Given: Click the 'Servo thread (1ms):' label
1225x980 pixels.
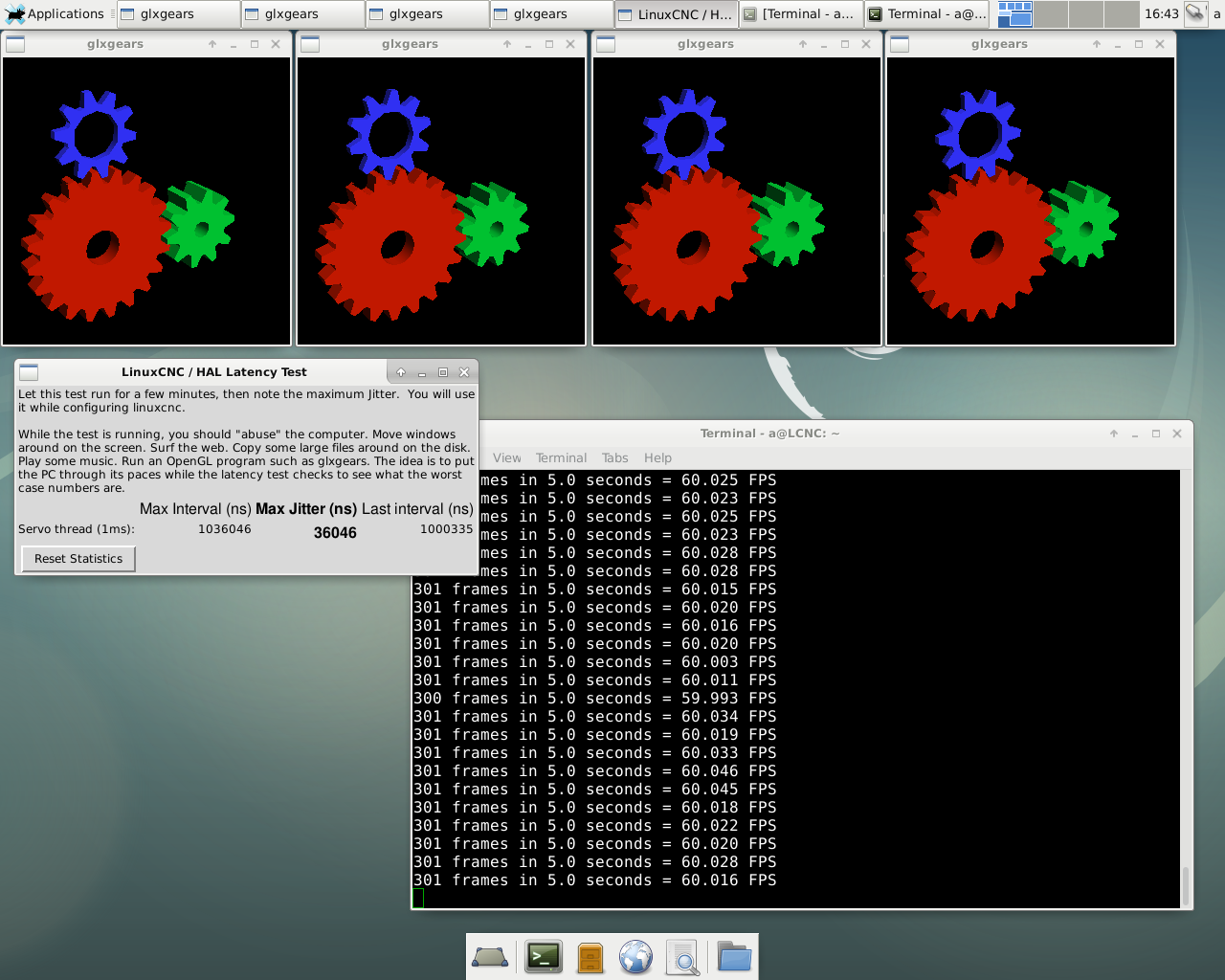Looking at the screenshot, I should tap(77, 529).
